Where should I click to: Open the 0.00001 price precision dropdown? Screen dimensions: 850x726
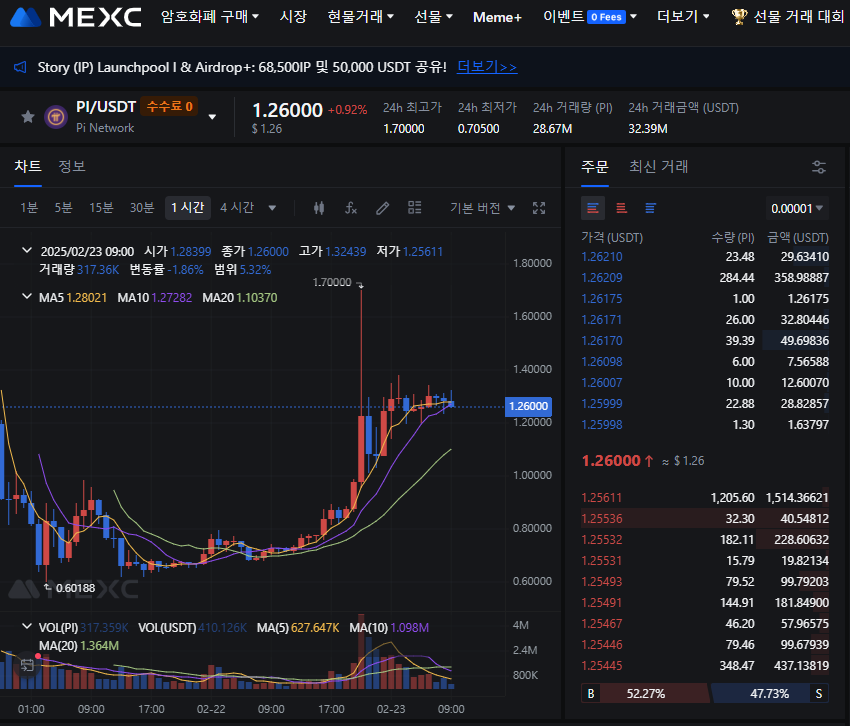(x=797, y=208)
